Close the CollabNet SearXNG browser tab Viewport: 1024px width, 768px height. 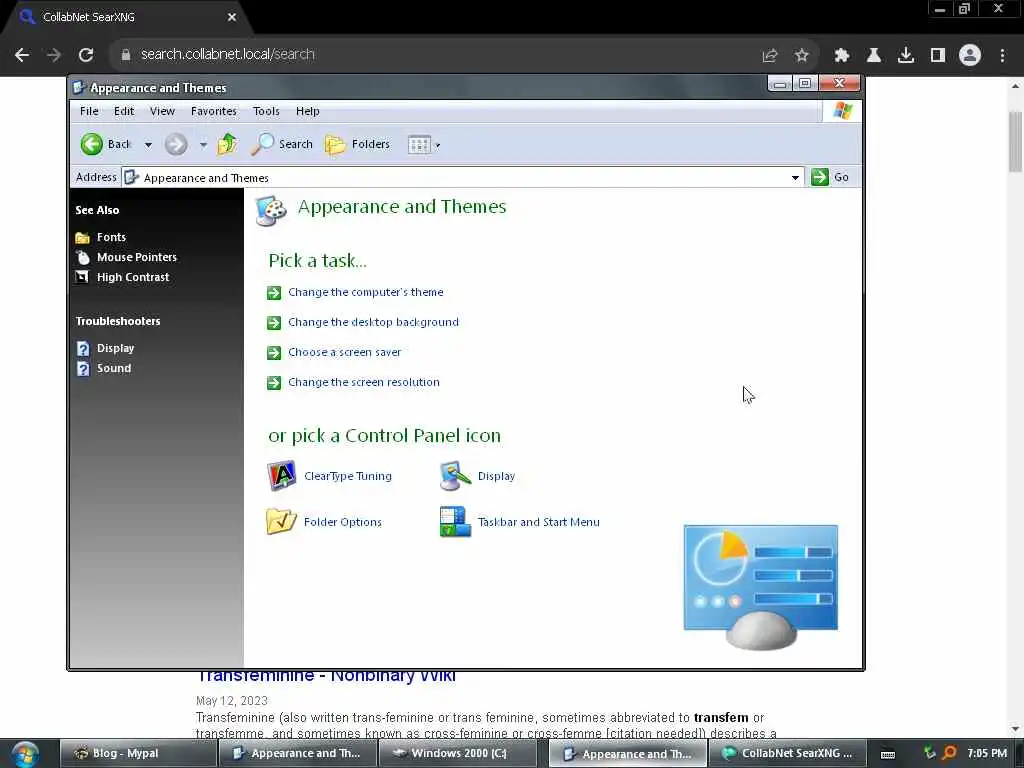[x=232, y=17]
